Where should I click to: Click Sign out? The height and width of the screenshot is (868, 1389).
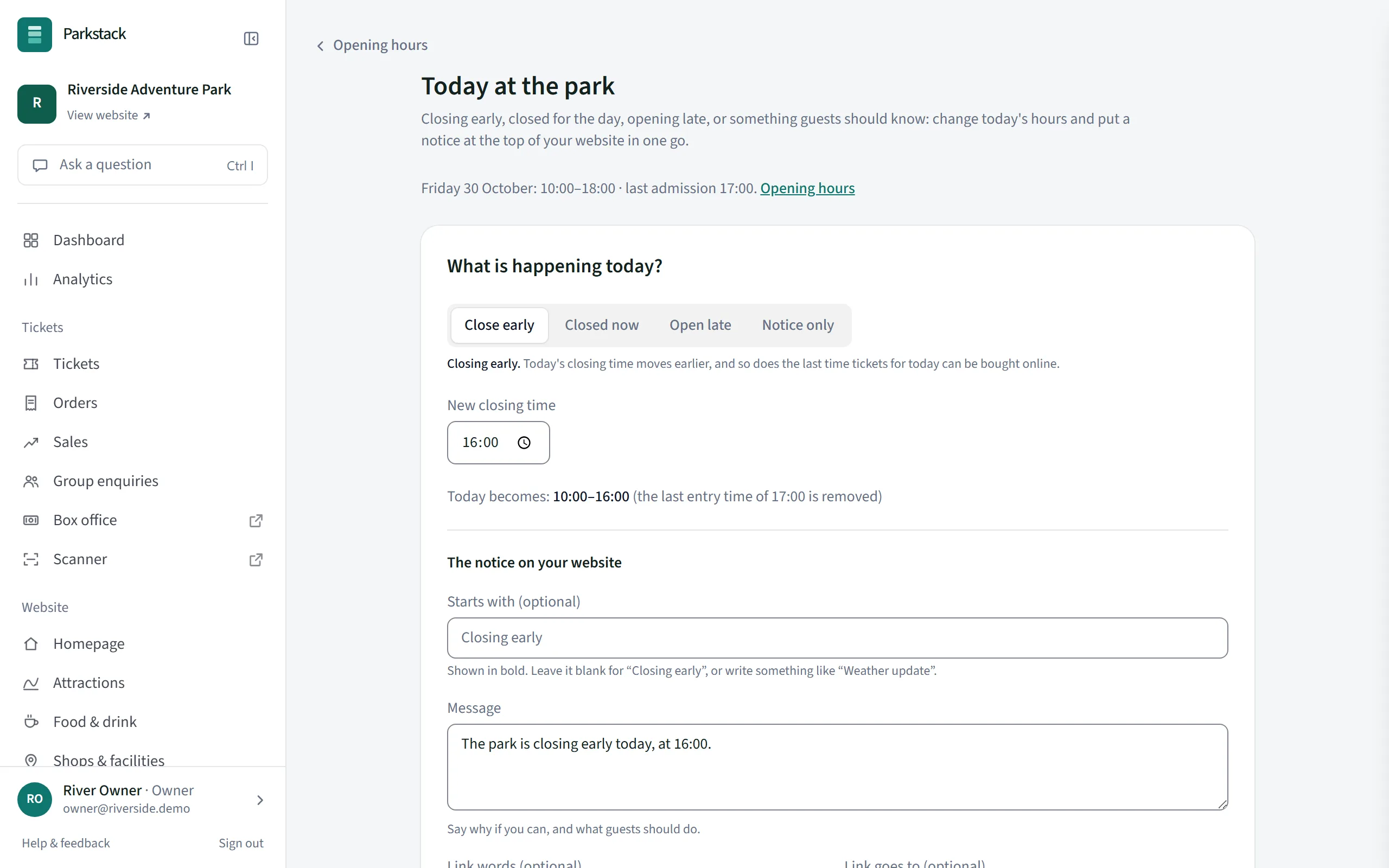point(240,843)
